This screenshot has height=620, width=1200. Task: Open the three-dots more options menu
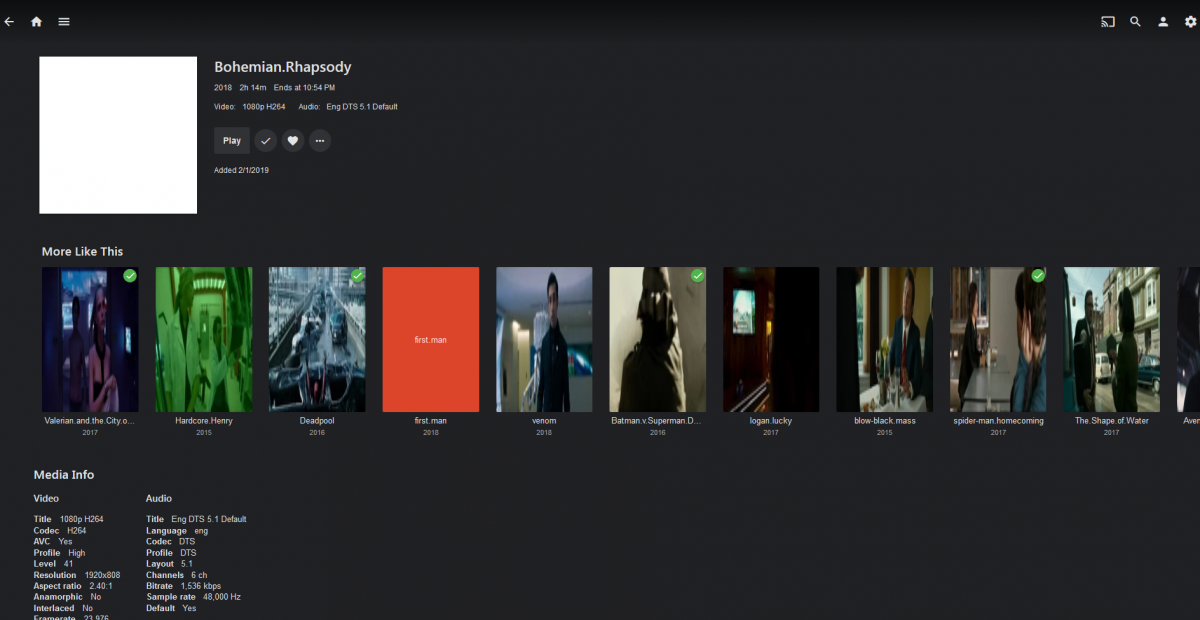[x=320, y=141]
